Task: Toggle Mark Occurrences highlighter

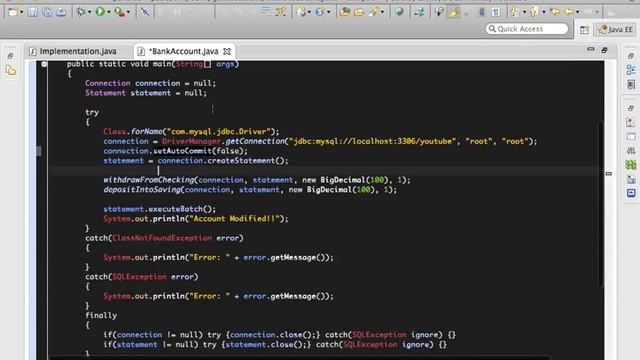Action: 453,12
